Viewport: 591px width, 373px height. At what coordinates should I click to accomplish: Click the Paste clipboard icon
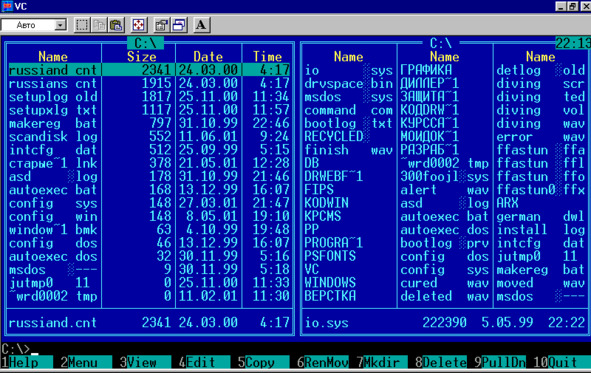coord(116,25)
